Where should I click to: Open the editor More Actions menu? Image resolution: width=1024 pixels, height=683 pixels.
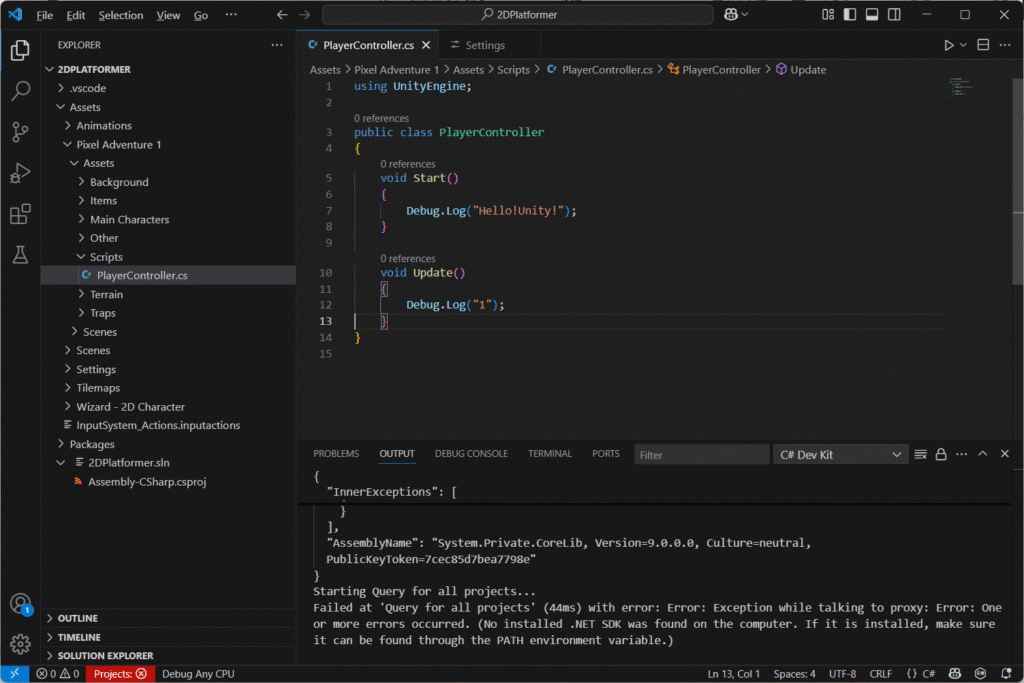click(1005, 45)
